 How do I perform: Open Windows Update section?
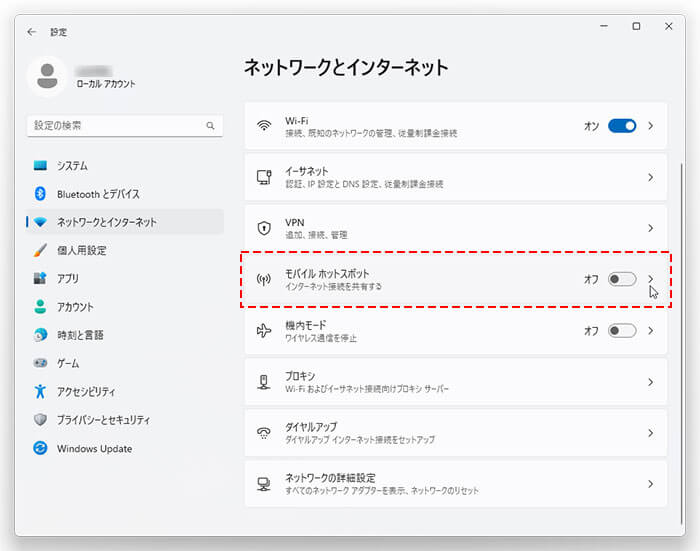(125, 448)
